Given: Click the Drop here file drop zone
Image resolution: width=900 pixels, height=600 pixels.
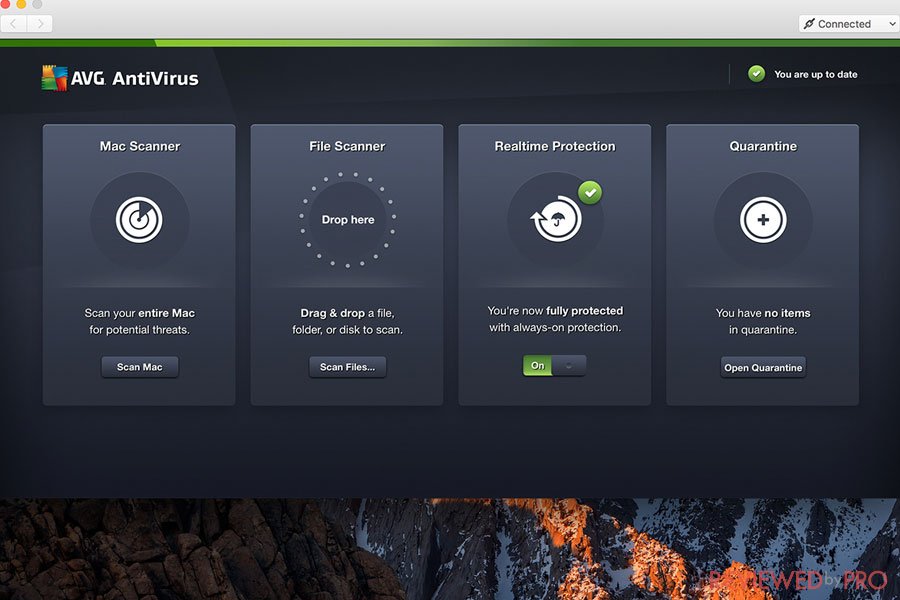Looking at the screenshot, I should click(347, 219).
